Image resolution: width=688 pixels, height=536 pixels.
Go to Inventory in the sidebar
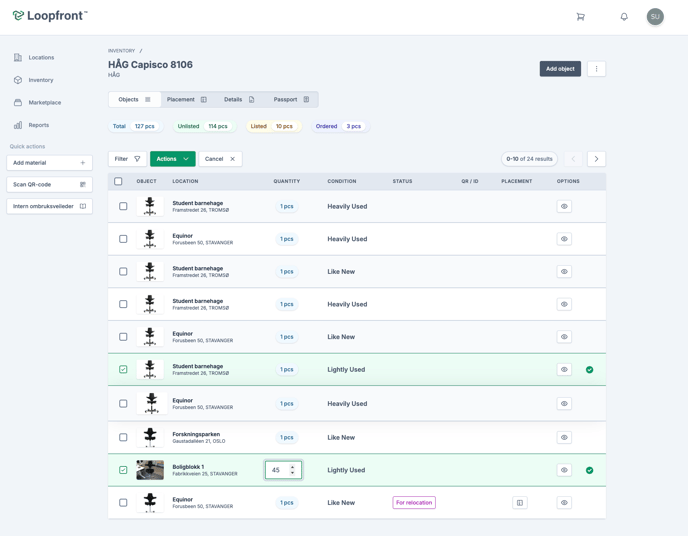34,80
